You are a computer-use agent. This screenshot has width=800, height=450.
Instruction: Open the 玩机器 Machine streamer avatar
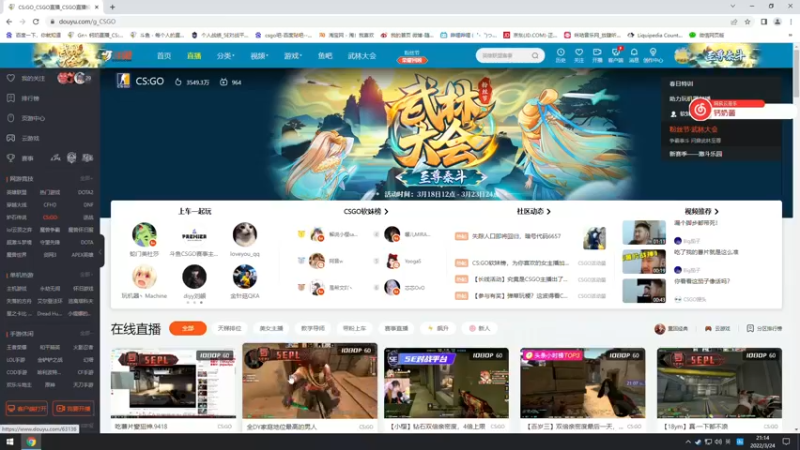point(144,277)
